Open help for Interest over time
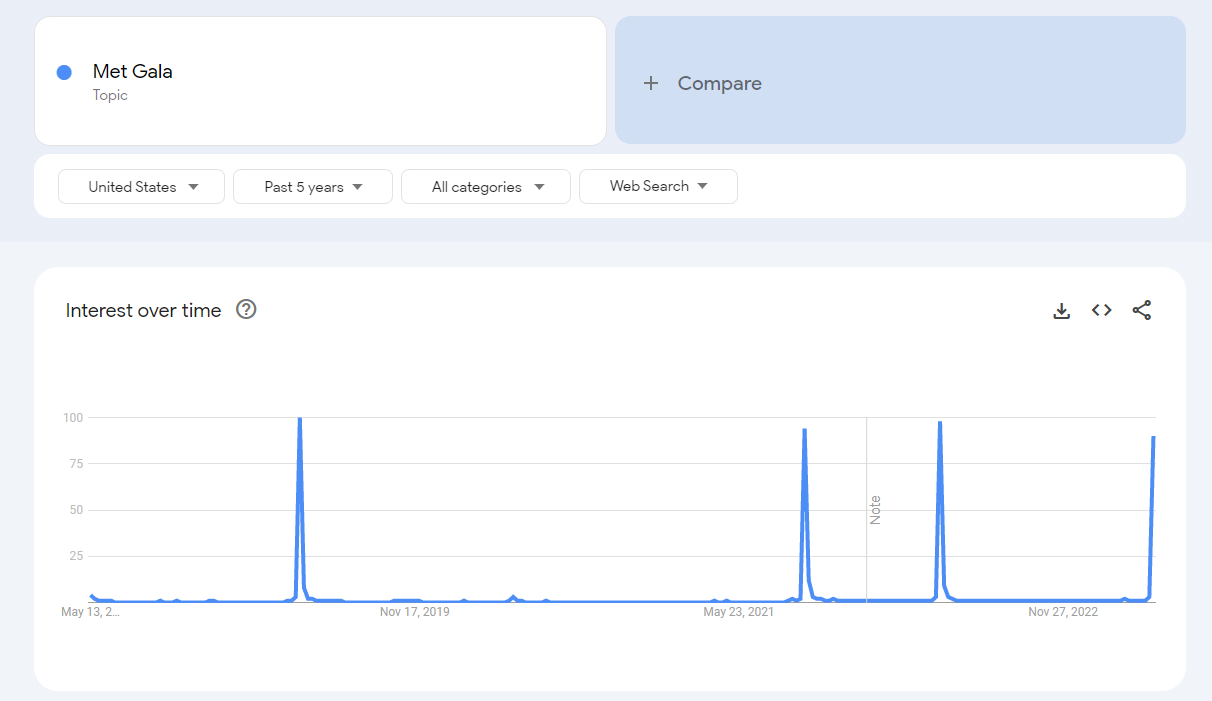The height and width of the screenshot is (701, 1212). tap(246, 310)
